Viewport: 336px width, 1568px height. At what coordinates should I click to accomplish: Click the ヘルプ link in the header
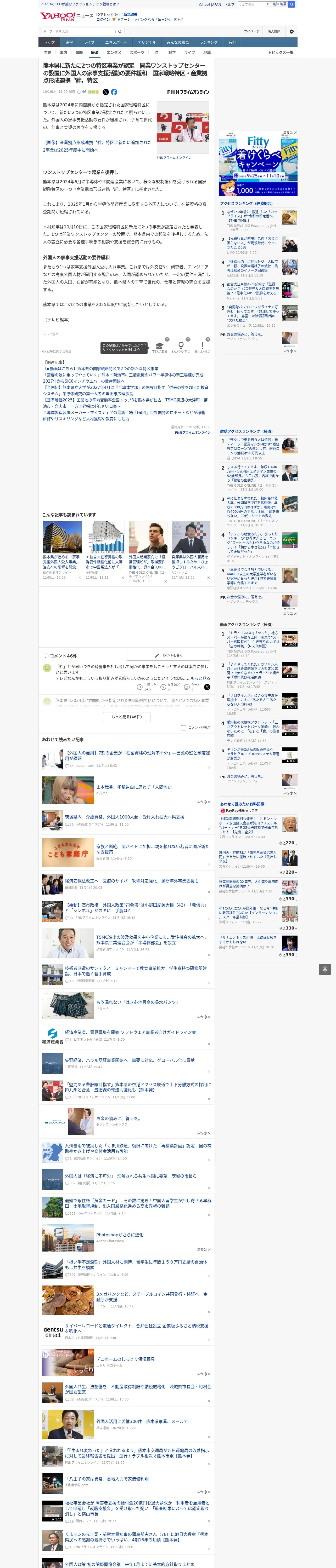[229, 4]
